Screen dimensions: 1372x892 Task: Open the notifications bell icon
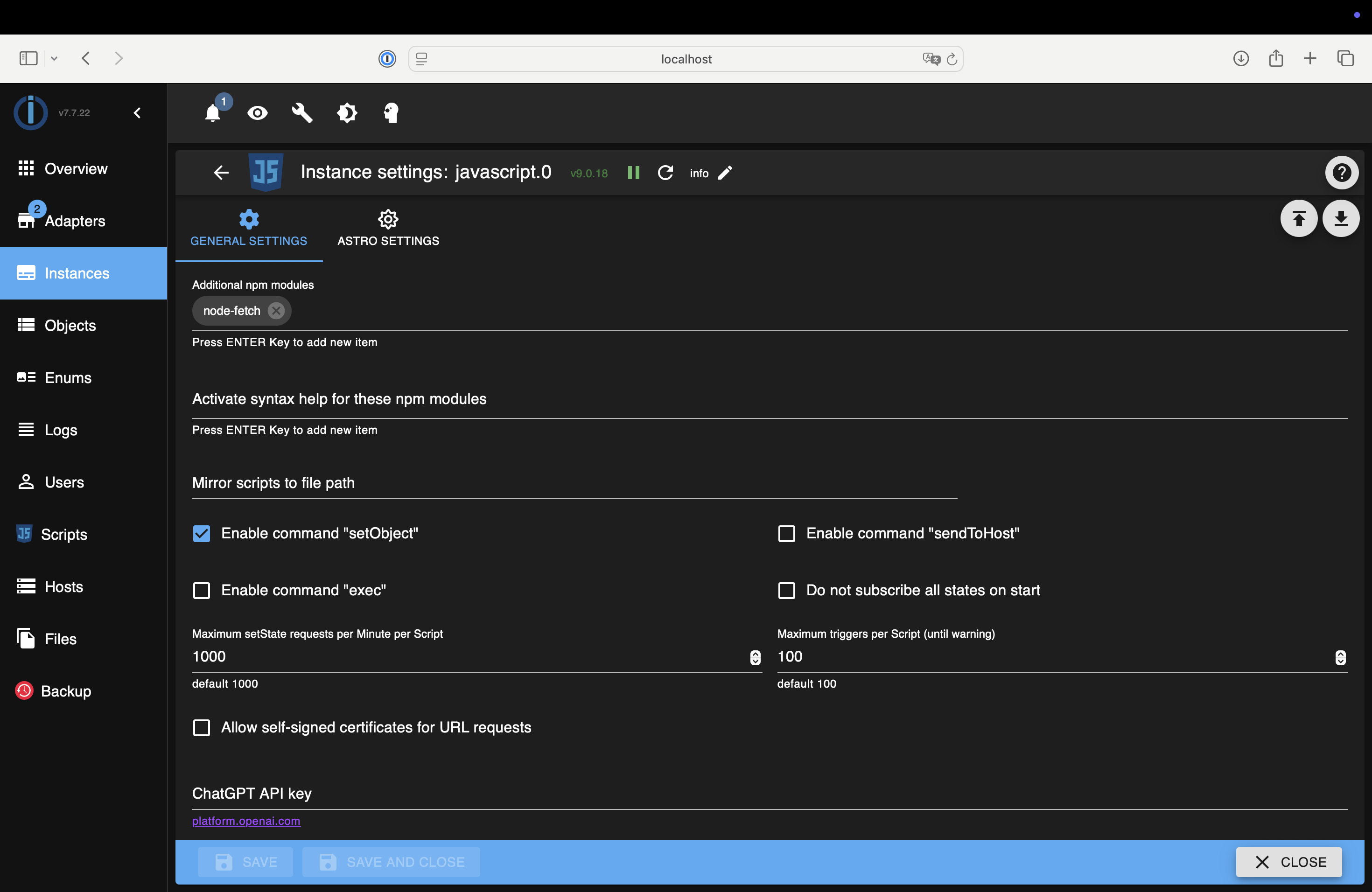pos(213,113)
